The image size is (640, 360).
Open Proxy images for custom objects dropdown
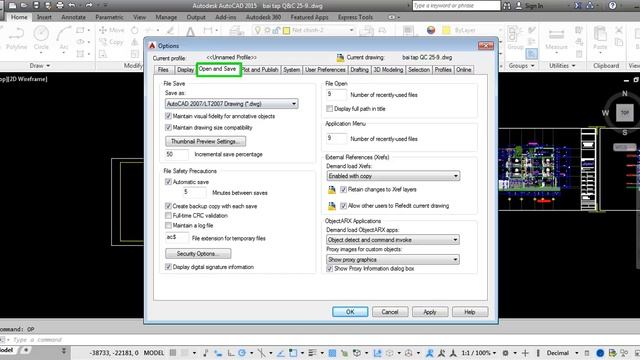(393, 259)
